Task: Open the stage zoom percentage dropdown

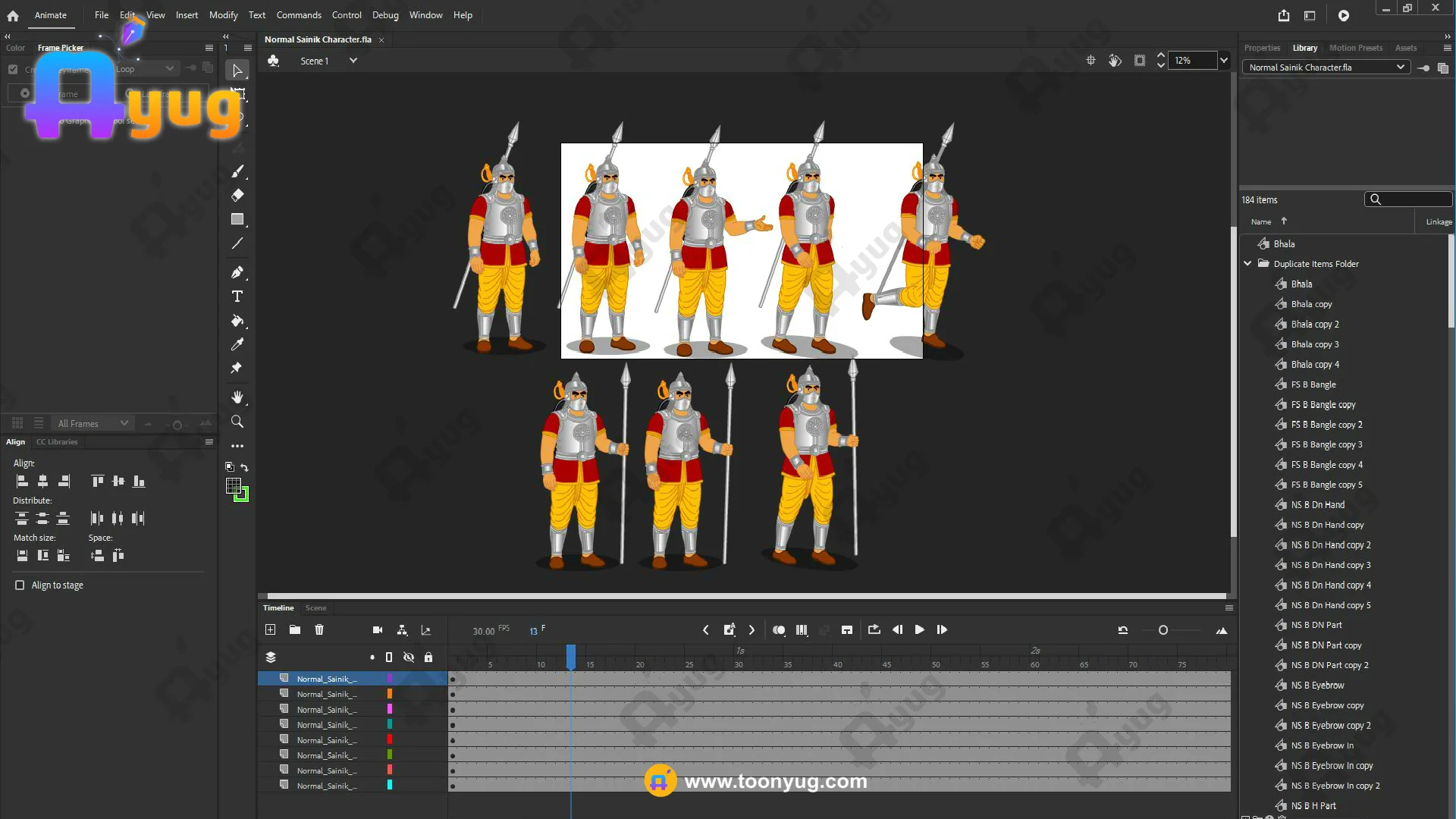Action: point(1223,61)
